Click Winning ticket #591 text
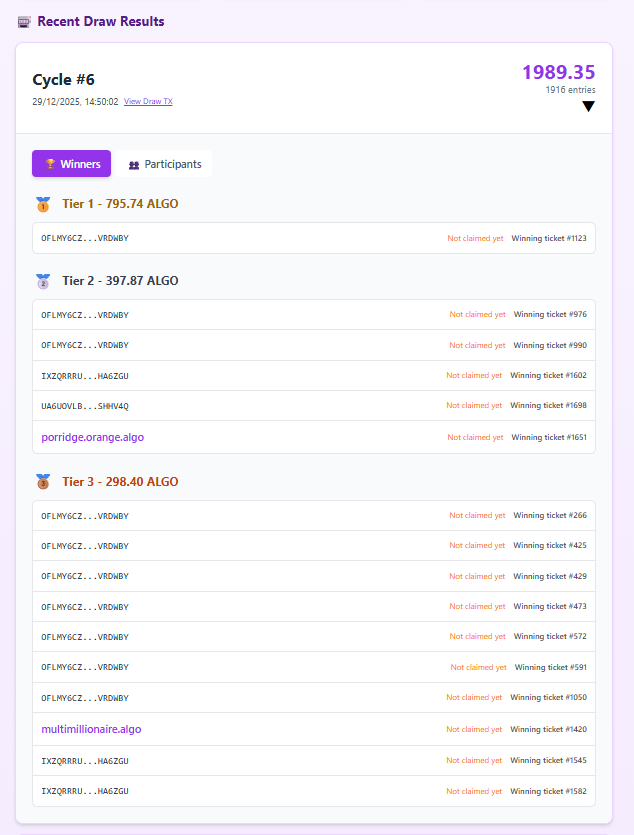 click(x=550, y=667)
